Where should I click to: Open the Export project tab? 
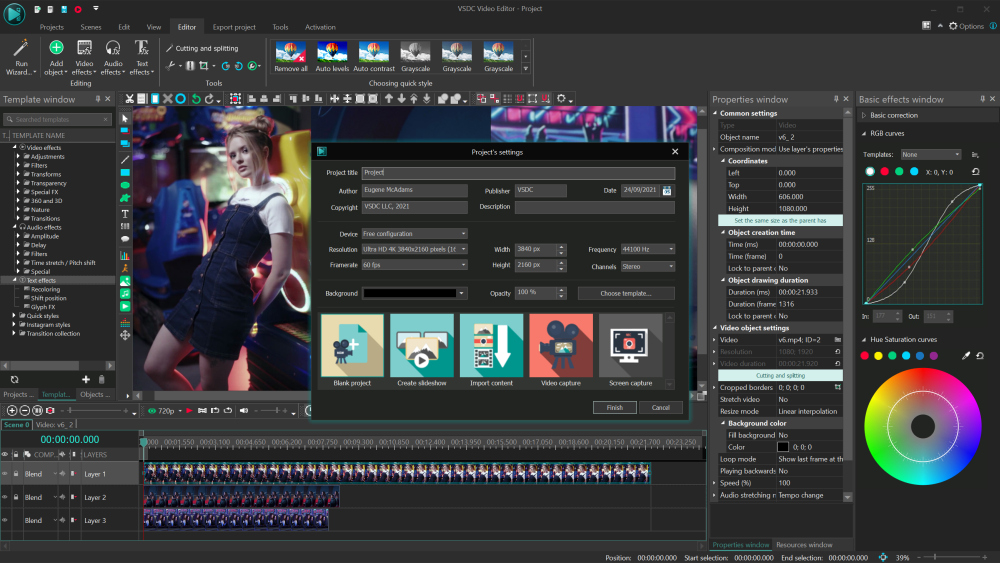[234, 27]
